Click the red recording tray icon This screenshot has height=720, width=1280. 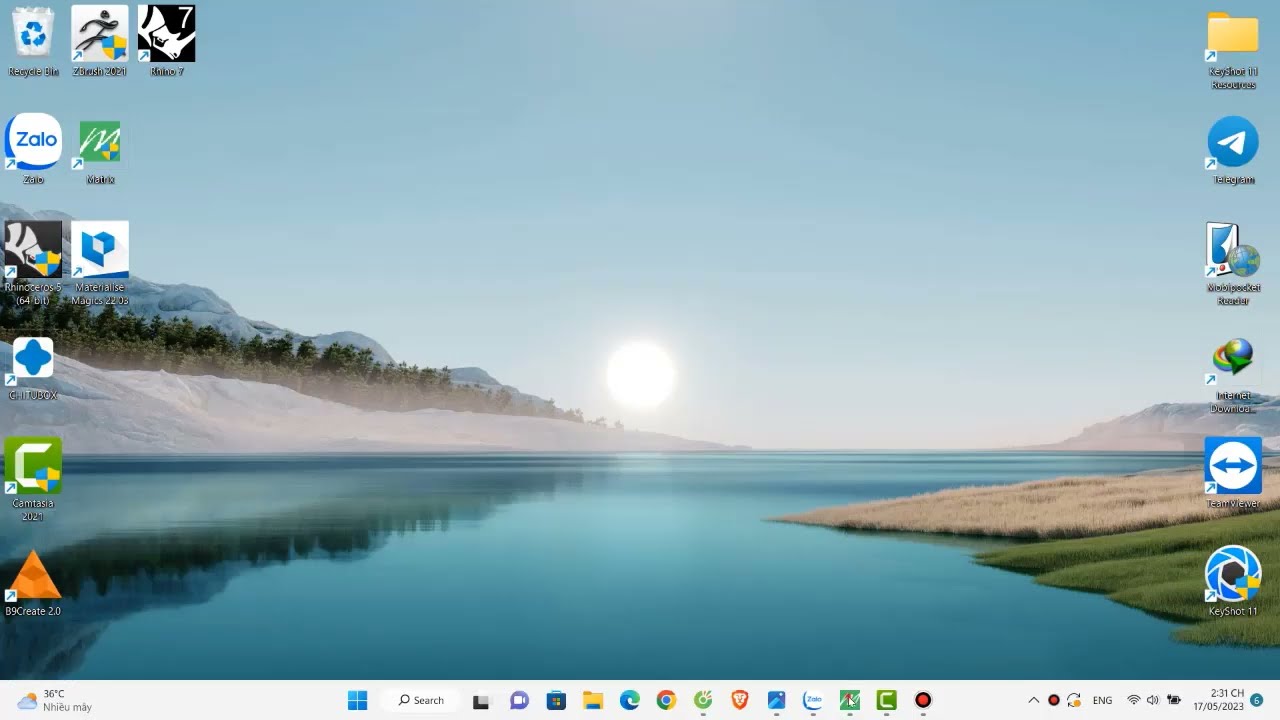[1053, 700]
